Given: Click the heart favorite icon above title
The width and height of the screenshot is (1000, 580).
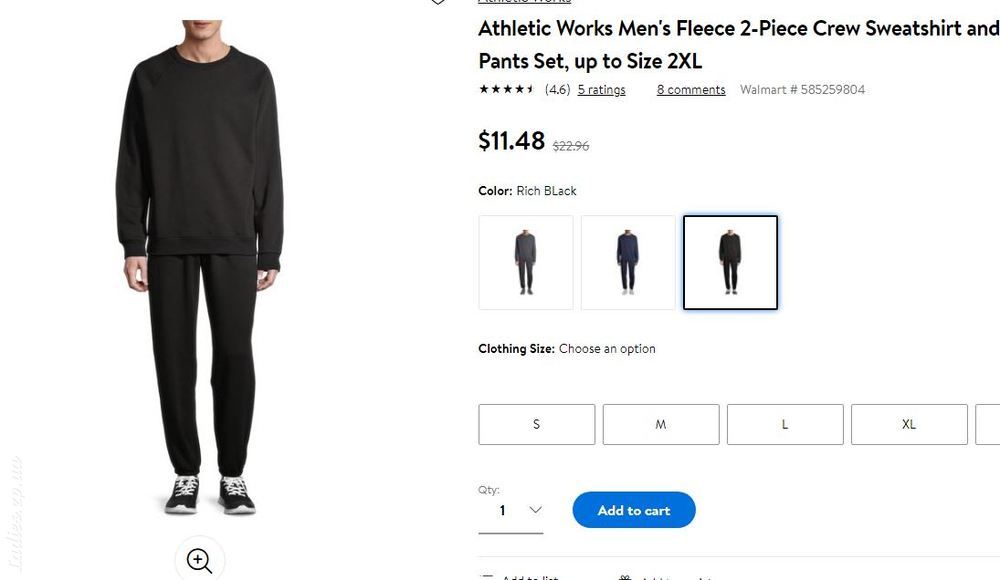Looking at the screenshot, I should 438,2.
